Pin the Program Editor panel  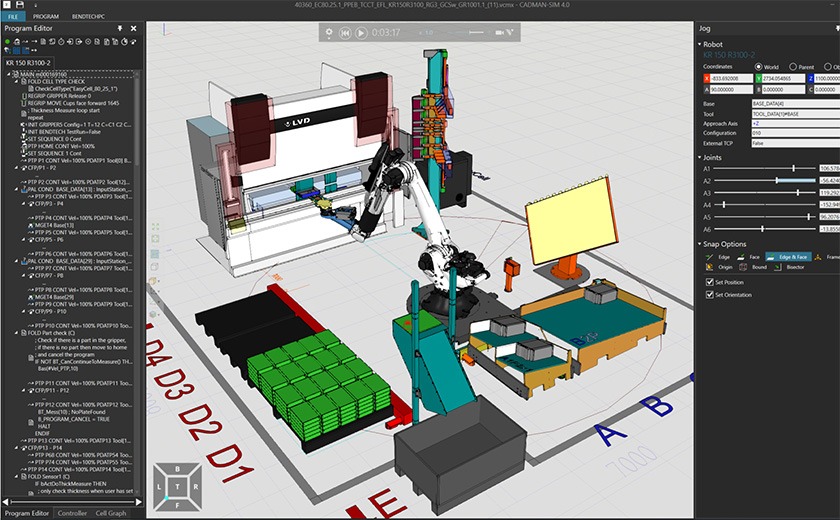pyautogui.click(x=122, y=28)
